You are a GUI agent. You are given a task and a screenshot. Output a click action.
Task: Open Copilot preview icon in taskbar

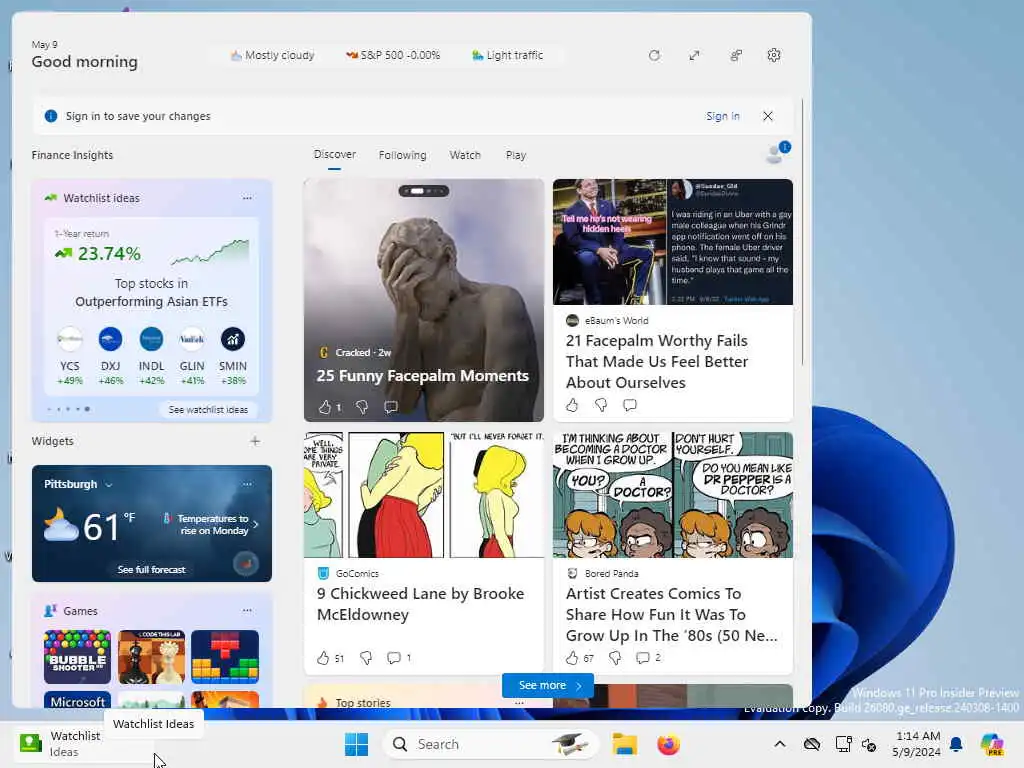992,744
